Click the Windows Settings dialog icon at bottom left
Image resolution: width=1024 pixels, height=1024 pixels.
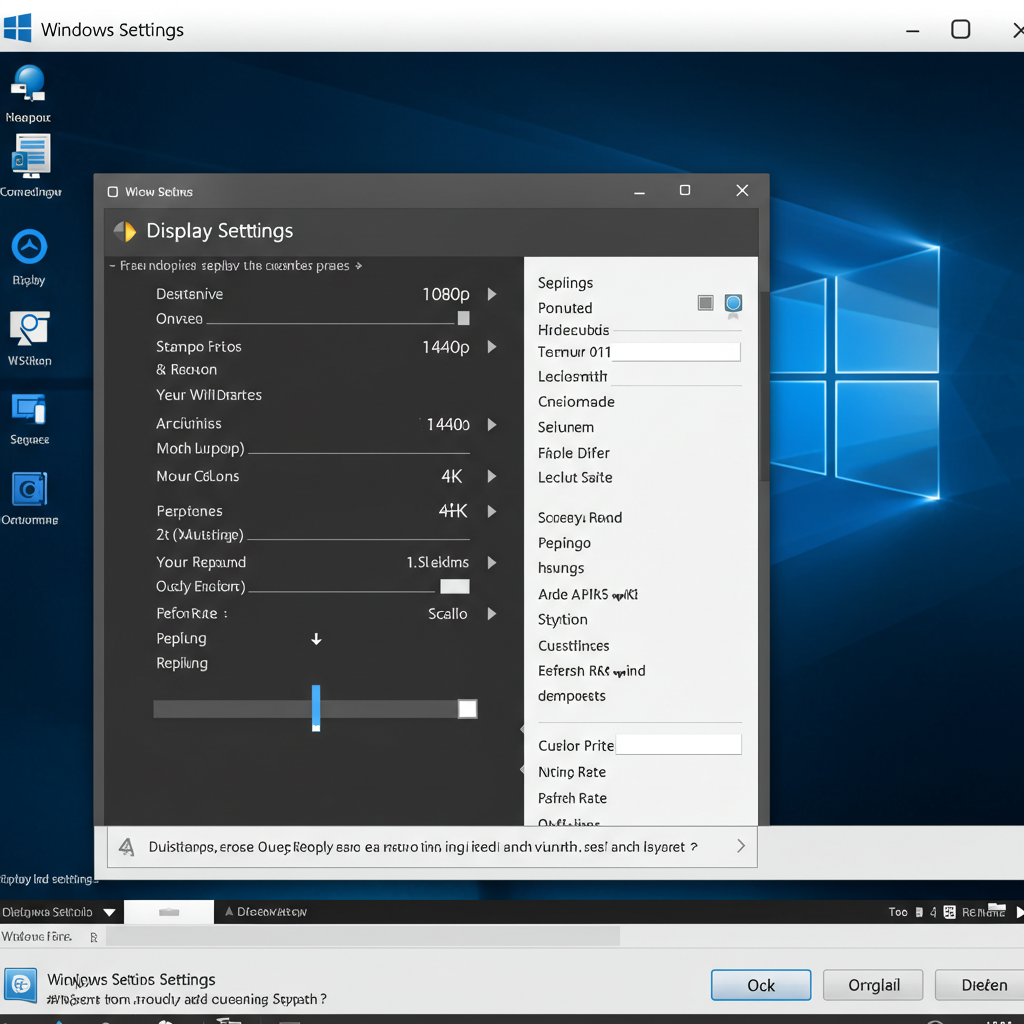(20, 985)
